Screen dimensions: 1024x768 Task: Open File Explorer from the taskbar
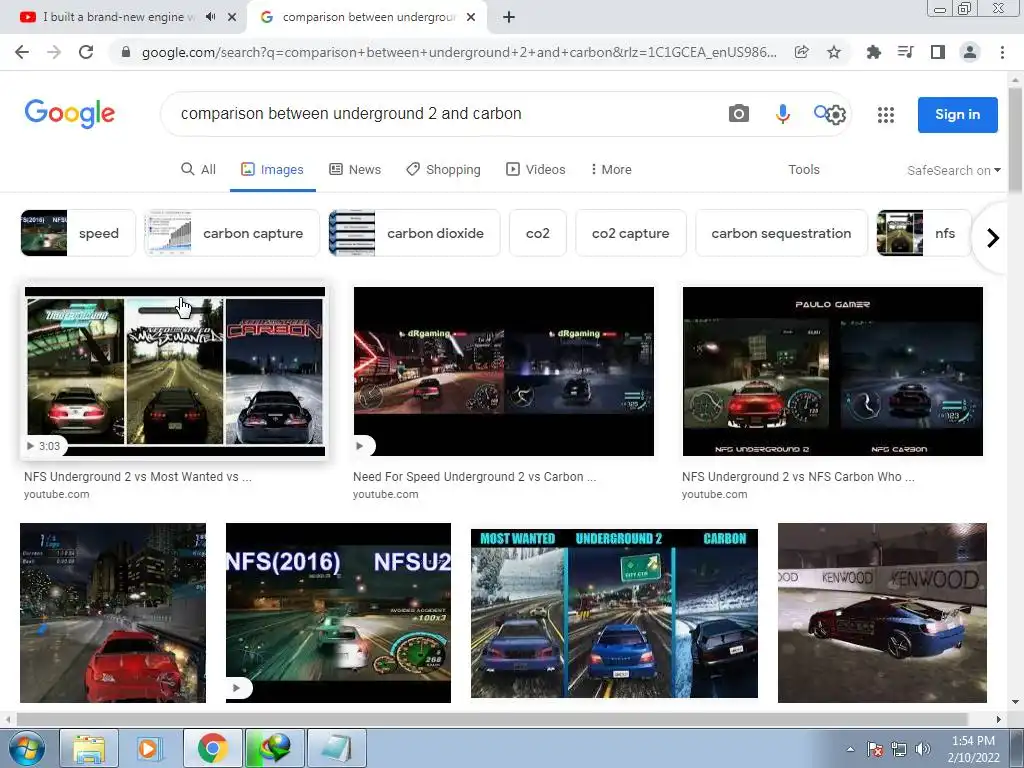point(89,748)
